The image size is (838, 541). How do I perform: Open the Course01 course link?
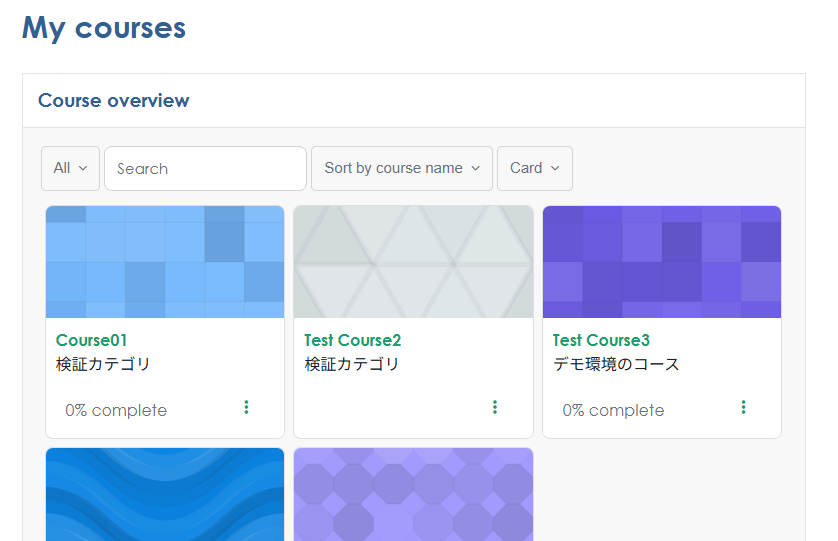pyautogui.click(x=92, y=340)
